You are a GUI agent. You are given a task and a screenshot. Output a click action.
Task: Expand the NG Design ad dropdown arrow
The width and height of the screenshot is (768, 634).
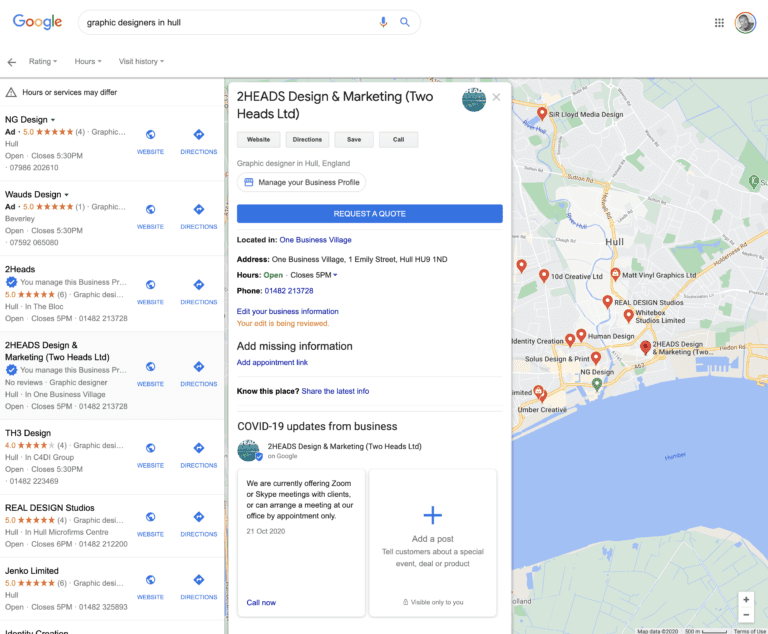[53, 120]
